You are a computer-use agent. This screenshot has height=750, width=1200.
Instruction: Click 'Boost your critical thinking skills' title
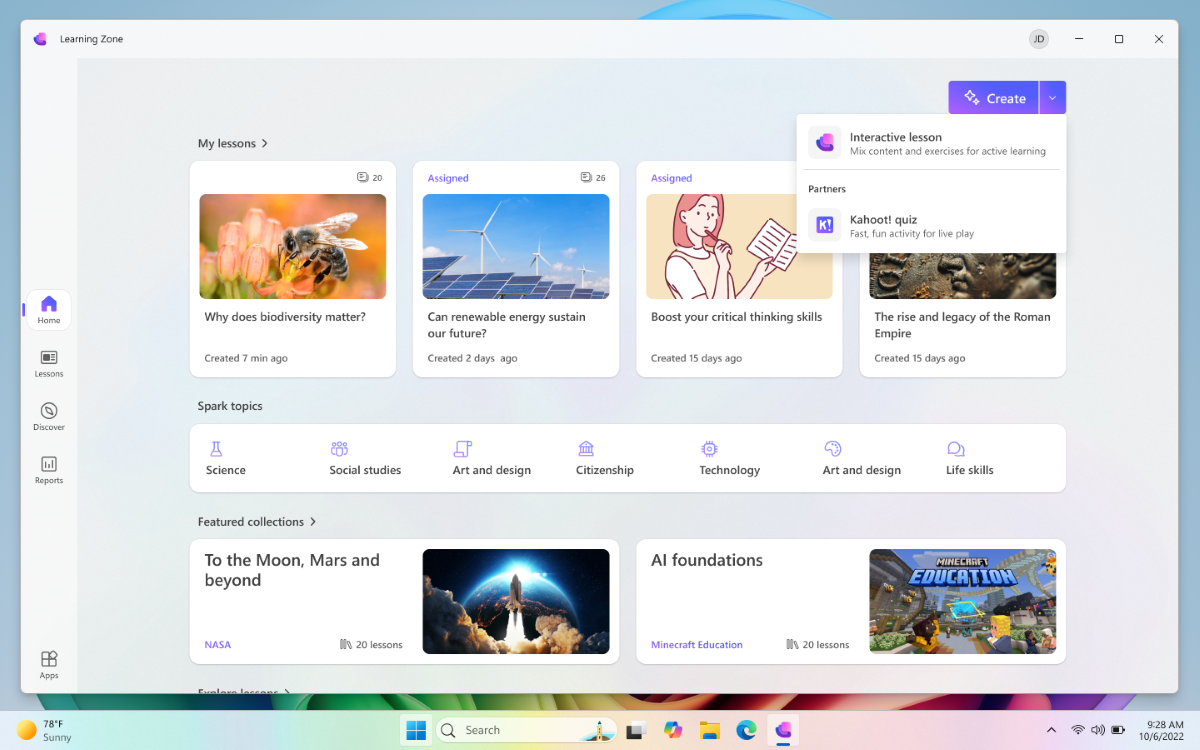point(737,317)
